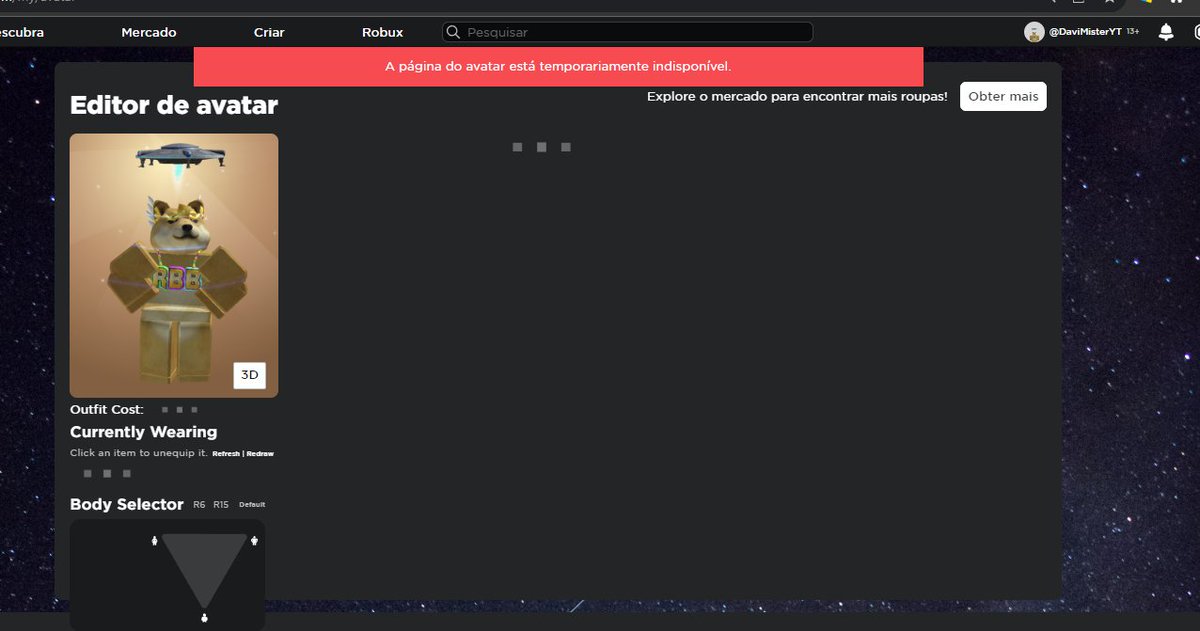Select the R6 body type
Viewport: 1200px width, 631px height.
199,505
